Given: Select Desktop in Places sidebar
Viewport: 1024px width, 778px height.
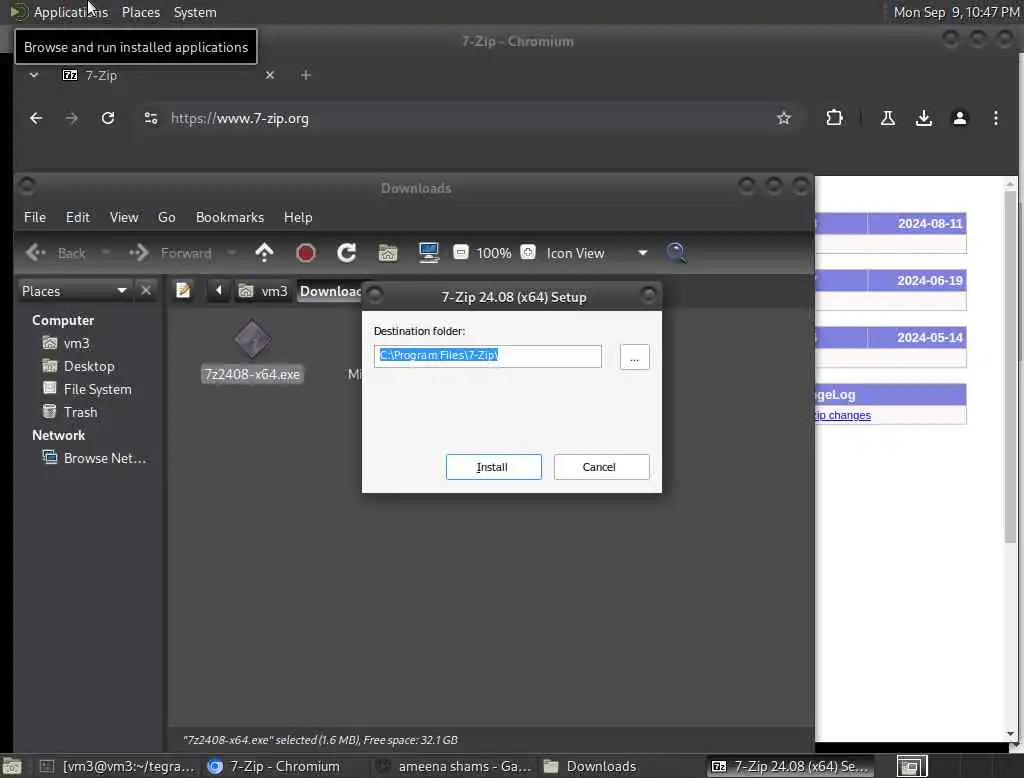Looking at the screenshot, I should click(x=89, y=366).
